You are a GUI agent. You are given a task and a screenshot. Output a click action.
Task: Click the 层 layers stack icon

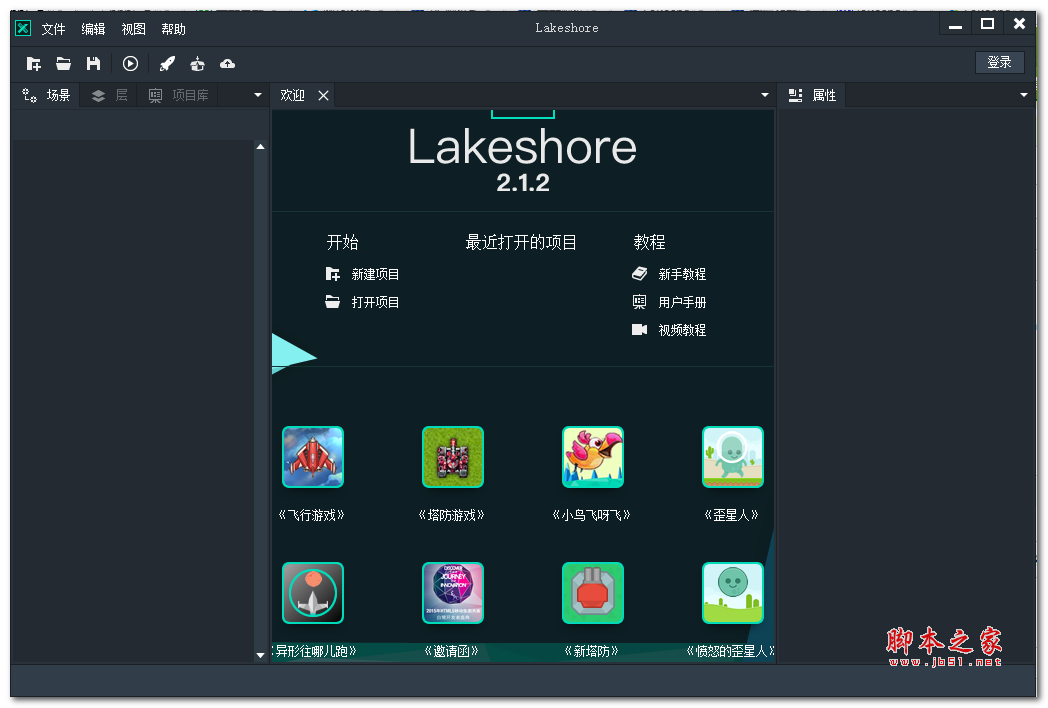pos(98,96)
